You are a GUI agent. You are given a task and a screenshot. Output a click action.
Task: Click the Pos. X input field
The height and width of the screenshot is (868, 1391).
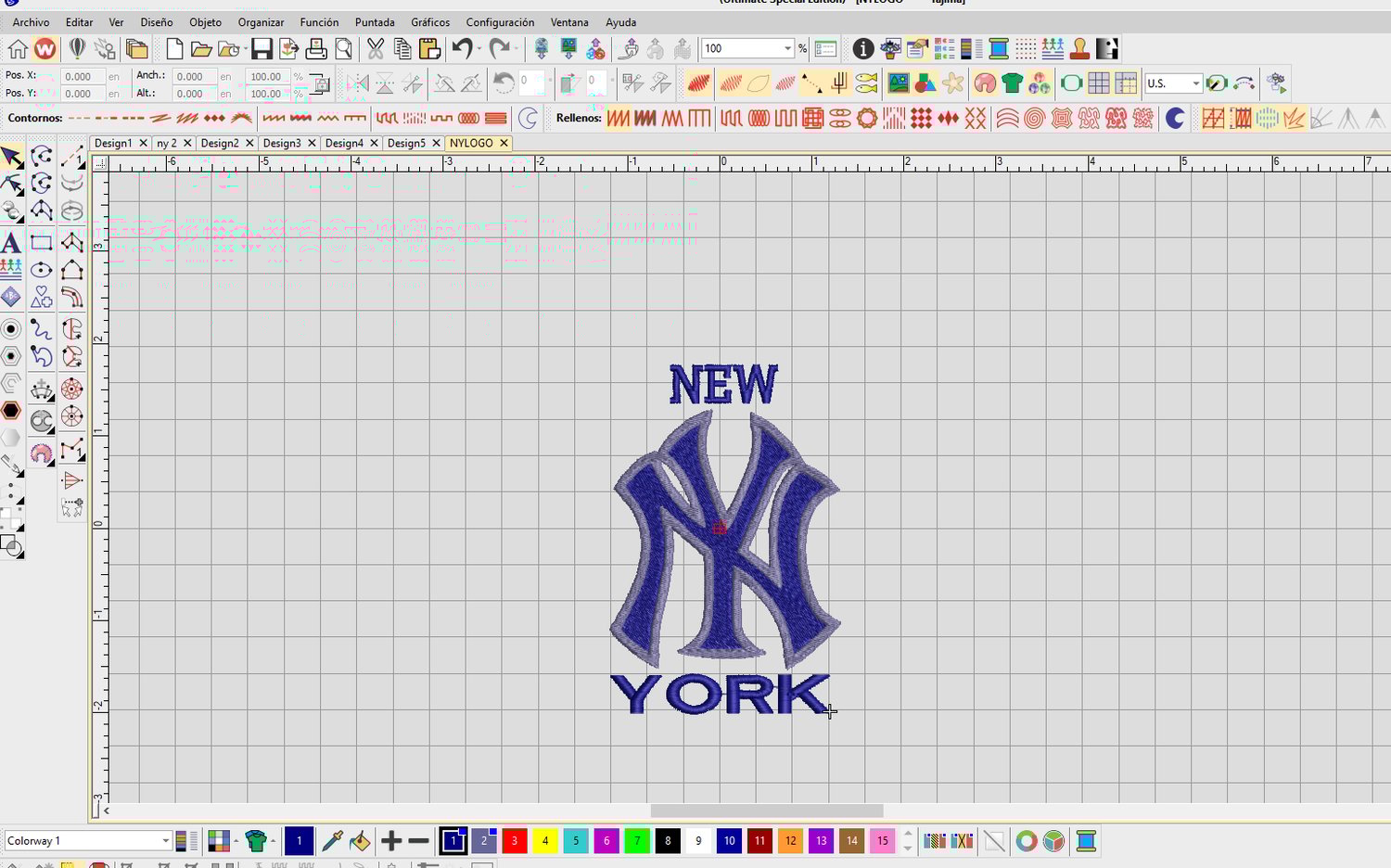(83, 76)
